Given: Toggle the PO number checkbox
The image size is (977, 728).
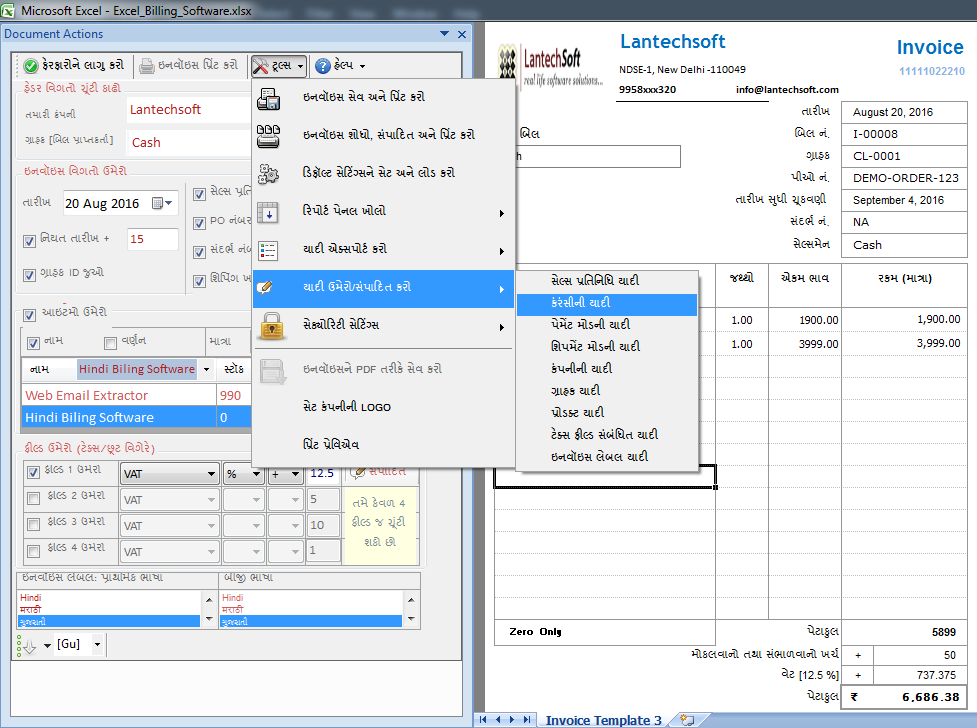Looking at the screenshot, I should pos(199,223).
